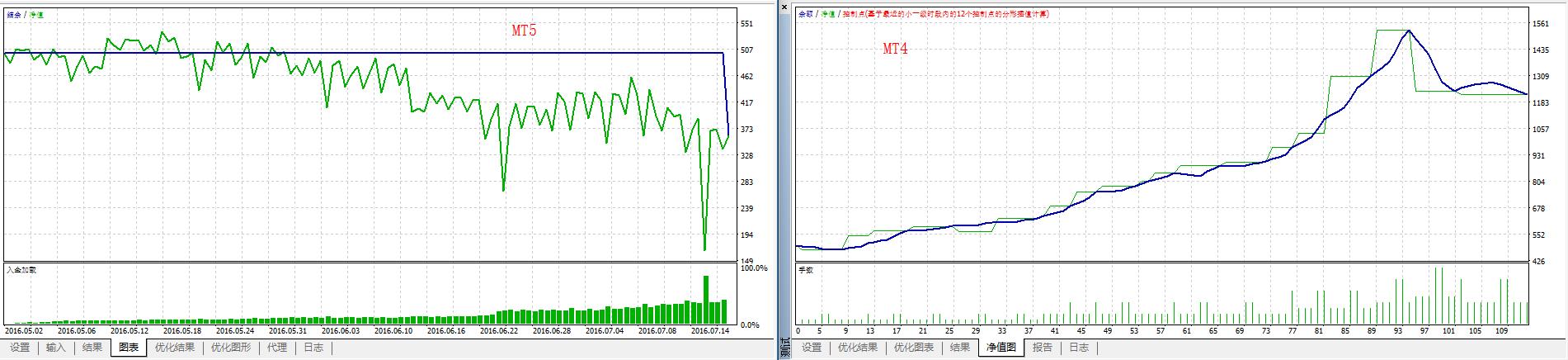Click the 100.0% label in the MT5 load panel
The image size is (1568, 360).
click(x=754, y=268)
